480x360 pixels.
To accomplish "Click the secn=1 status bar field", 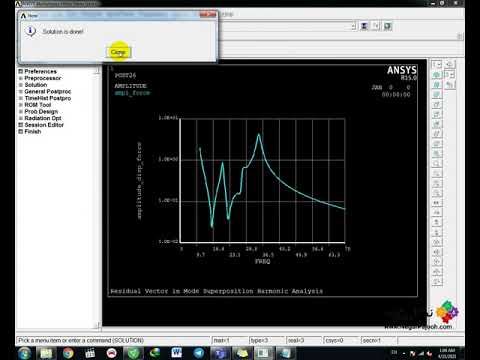I will click(x=379, y=340).
